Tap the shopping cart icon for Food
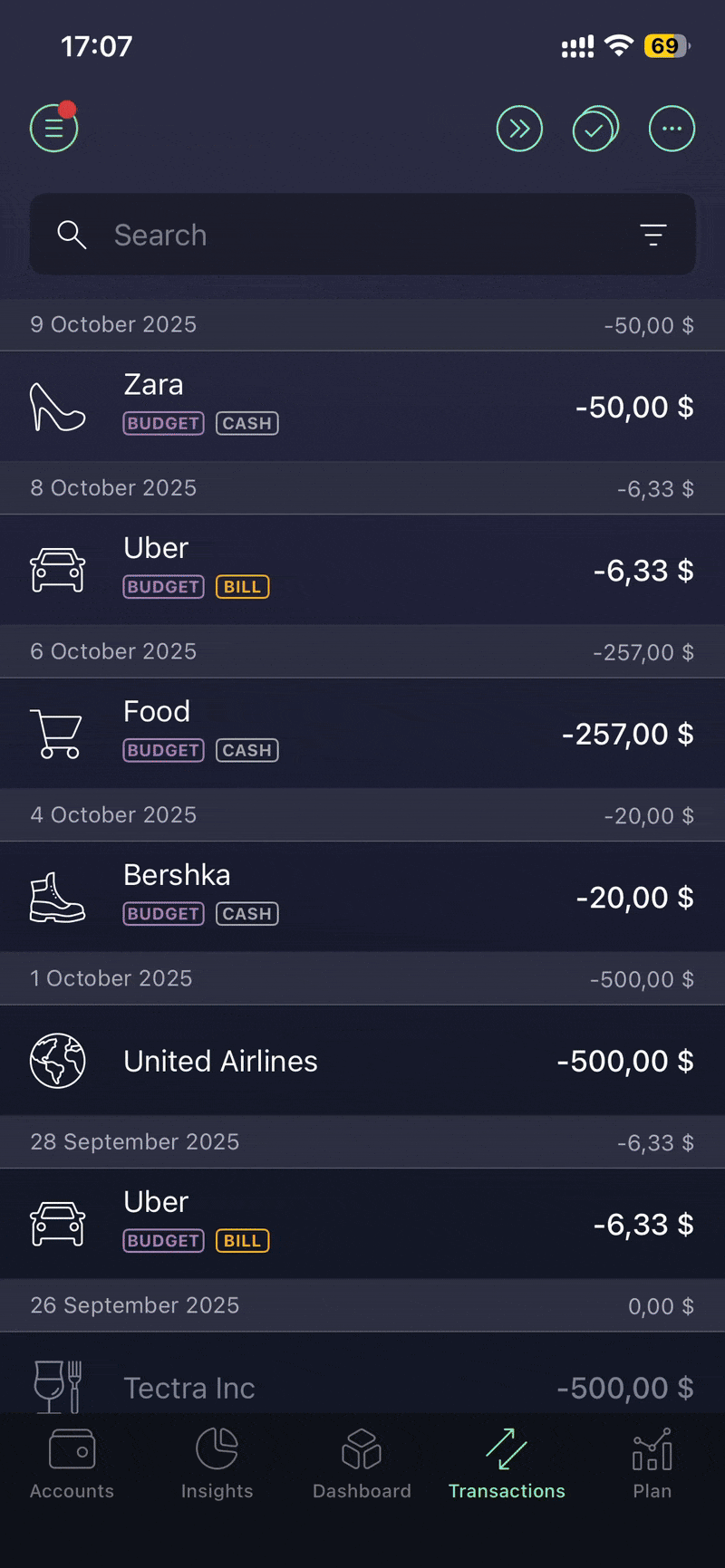This screenshot has width=725, height=1568. point(57,734)
